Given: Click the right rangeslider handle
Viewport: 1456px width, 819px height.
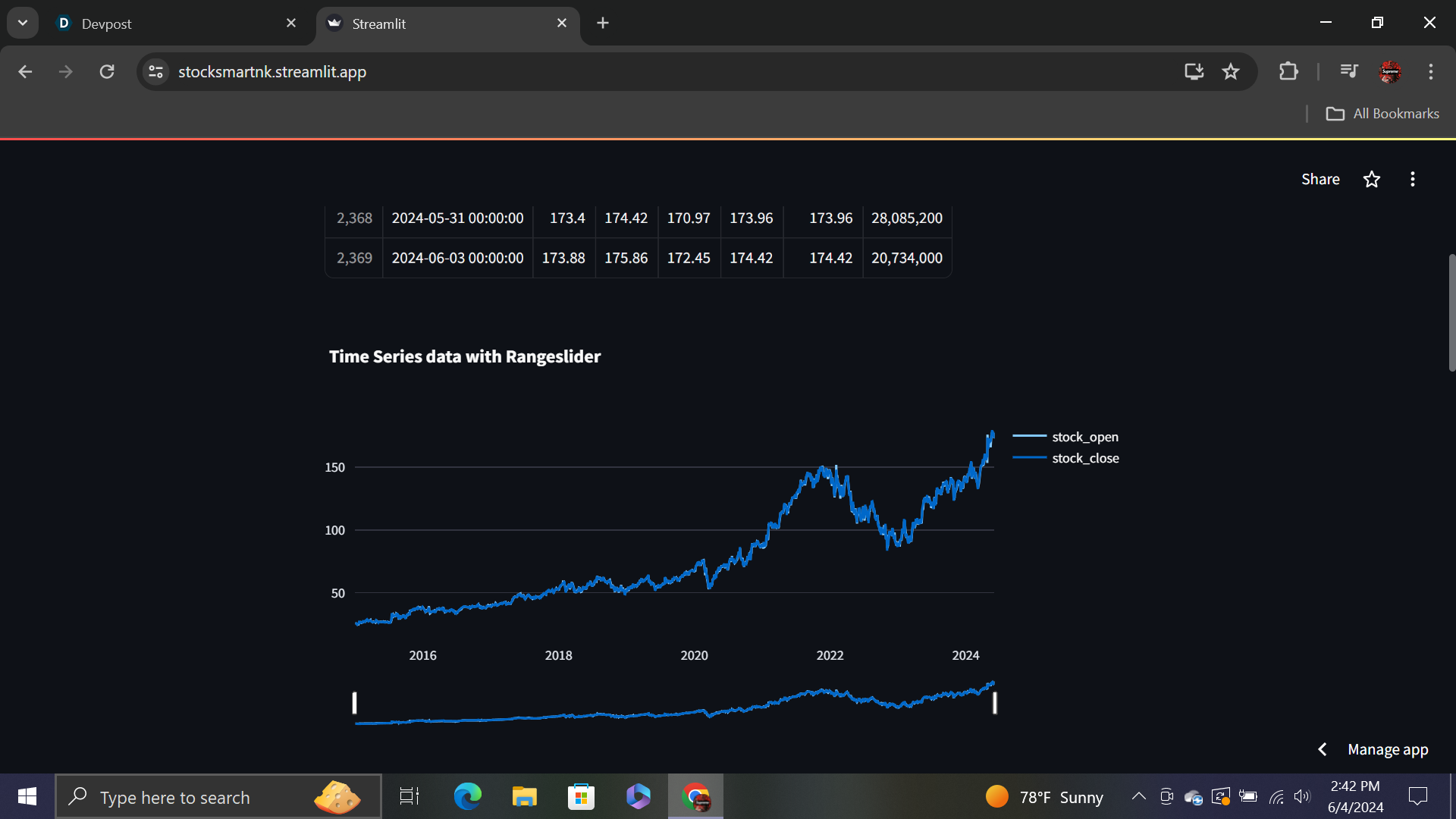Looking at the screenshot, I should (994, 703).
